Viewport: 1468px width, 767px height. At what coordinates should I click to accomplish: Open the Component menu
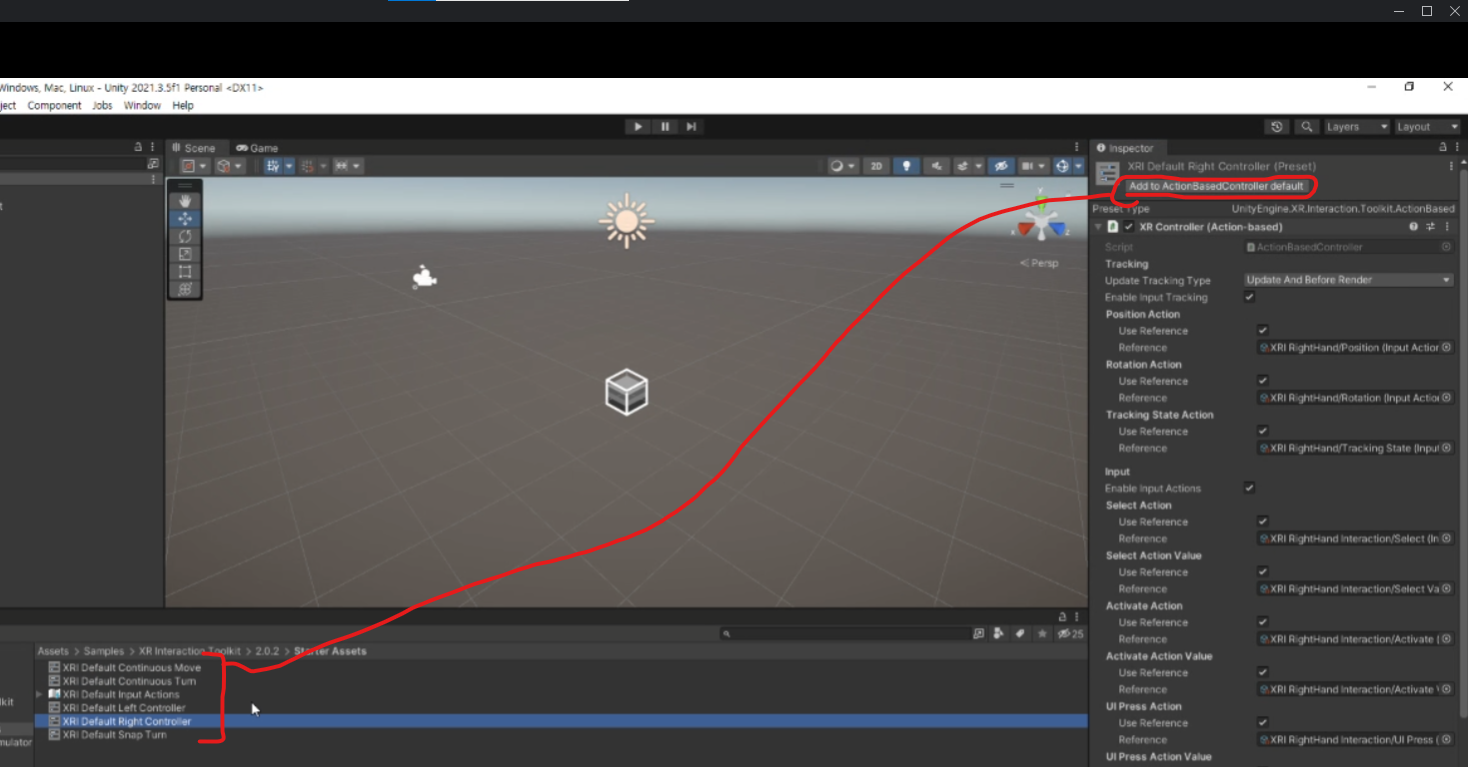54,105
